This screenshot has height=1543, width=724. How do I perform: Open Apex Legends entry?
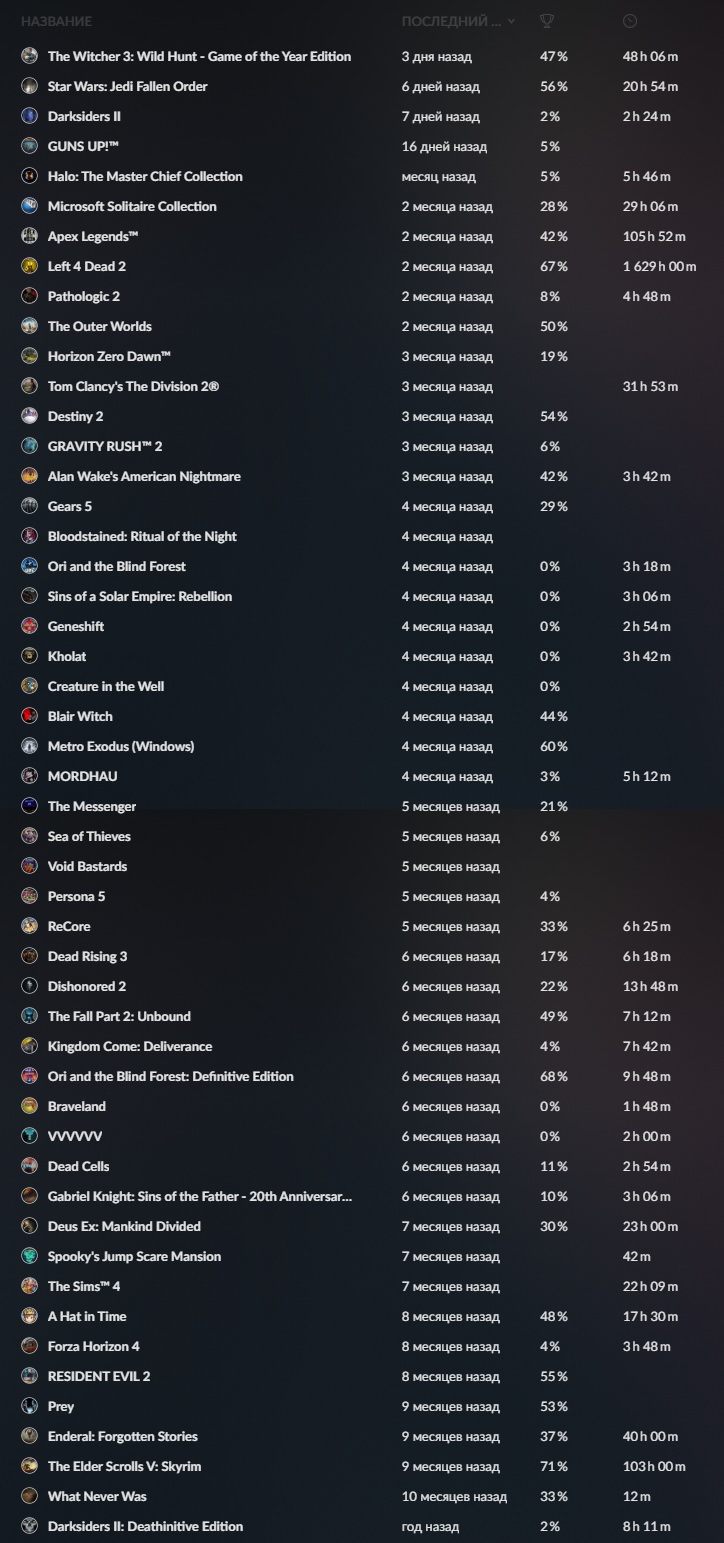pos(93,237)
